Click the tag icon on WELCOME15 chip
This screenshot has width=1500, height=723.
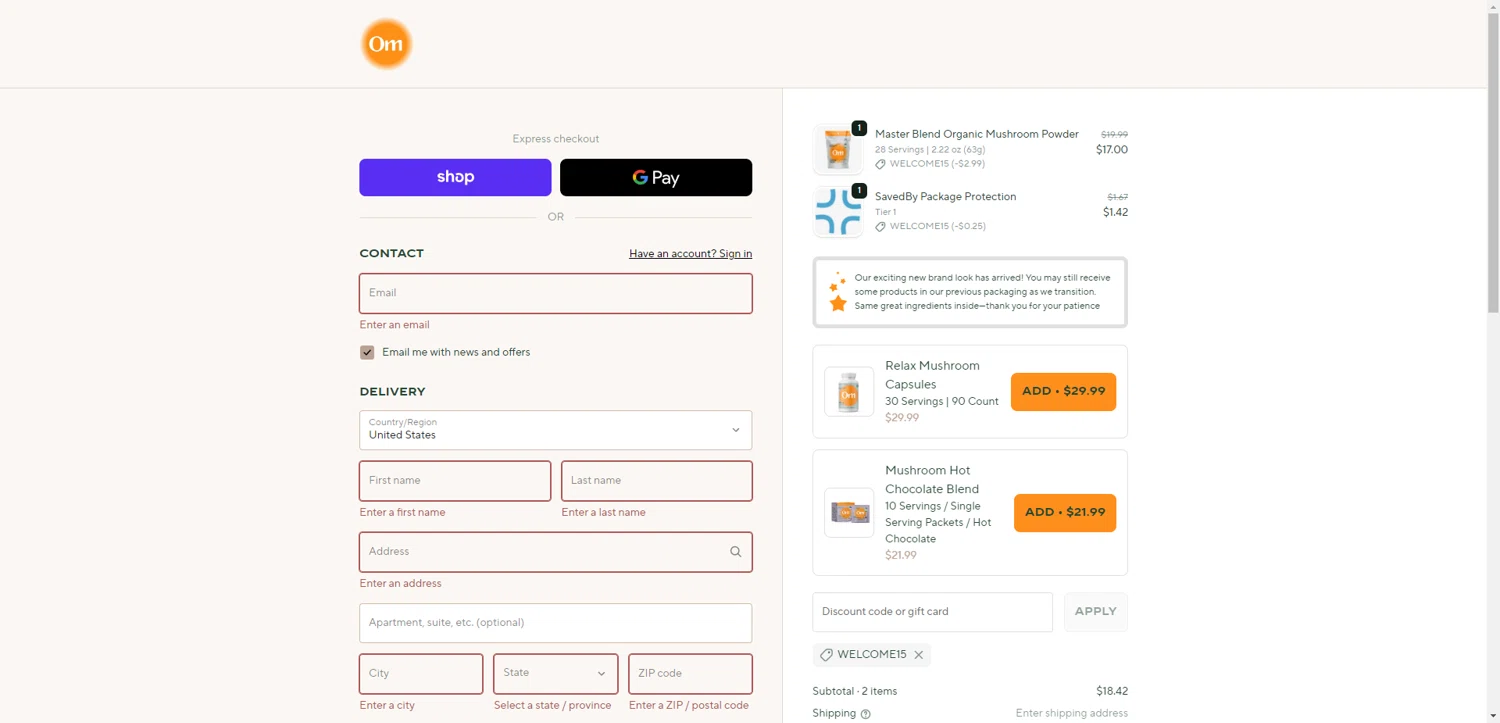826,655
